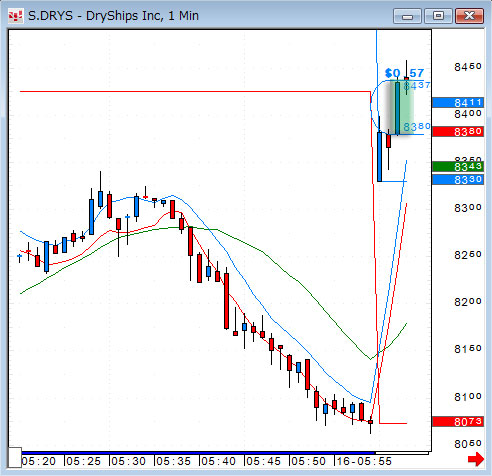Click the DryShips chart app icon in title bar
Image resolution: width=492 pixels, height=476 pixels.
tap(16, 16)
